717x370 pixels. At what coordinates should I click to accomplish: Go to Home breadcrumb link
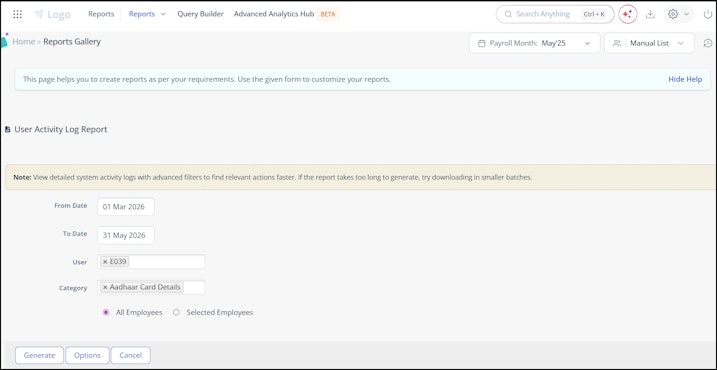23,42
